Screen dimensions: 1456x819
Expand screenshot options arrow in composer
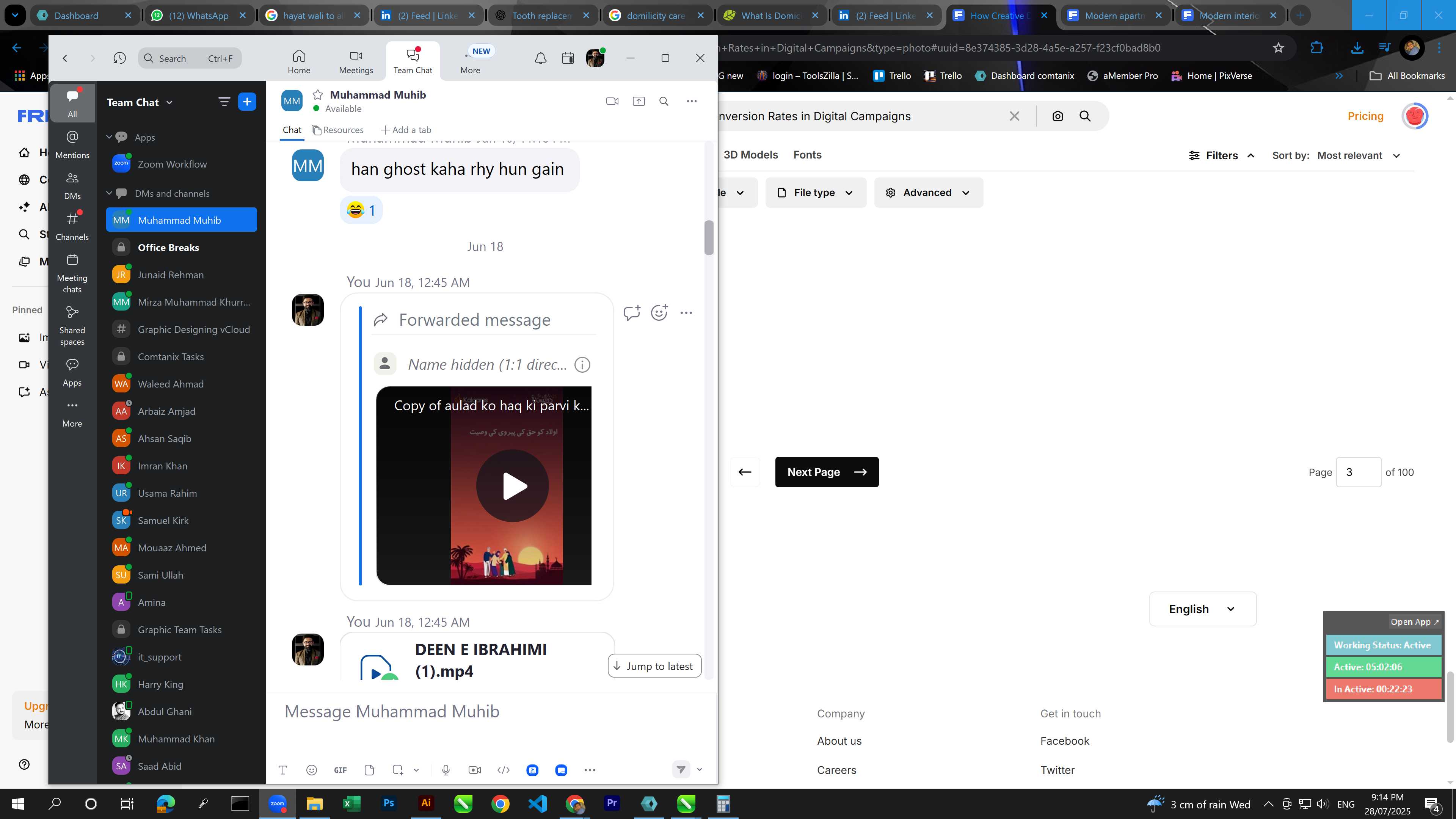417,770
